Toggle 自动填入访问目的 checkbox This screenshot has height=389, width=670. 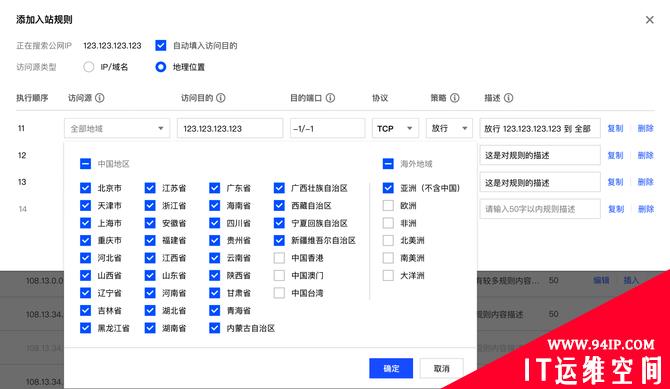click(x=161, y=45)
